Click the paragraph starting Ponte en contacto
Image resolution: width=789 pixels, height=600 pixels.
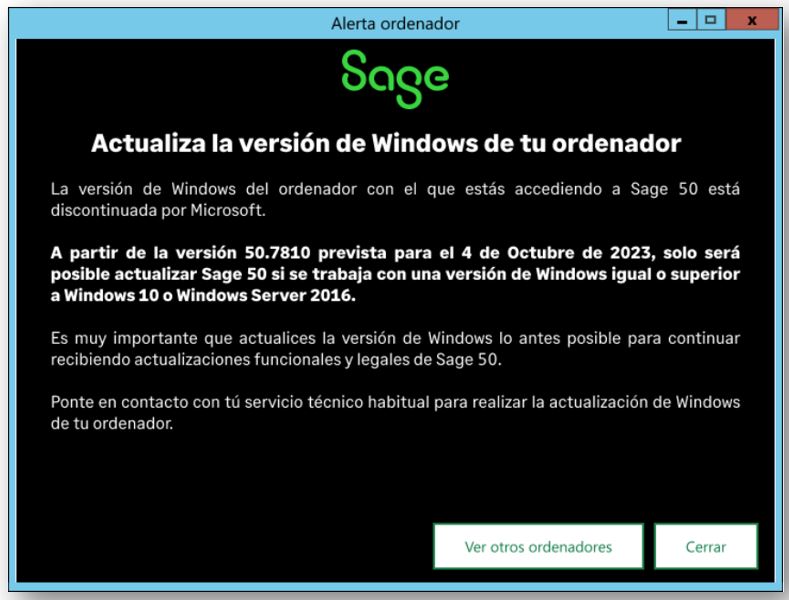(x=395, y=412)
